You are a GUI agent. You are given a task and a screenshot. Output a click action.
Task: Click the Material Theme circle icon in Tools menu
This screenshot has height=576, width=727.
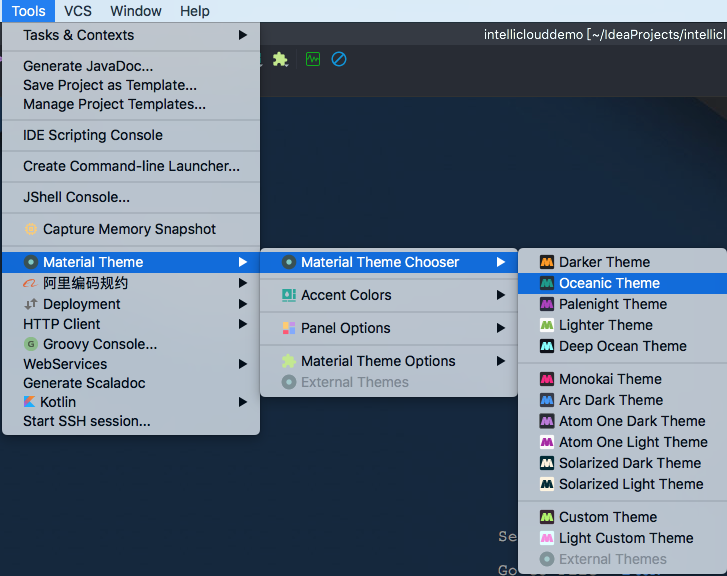(x=31, y=262)
